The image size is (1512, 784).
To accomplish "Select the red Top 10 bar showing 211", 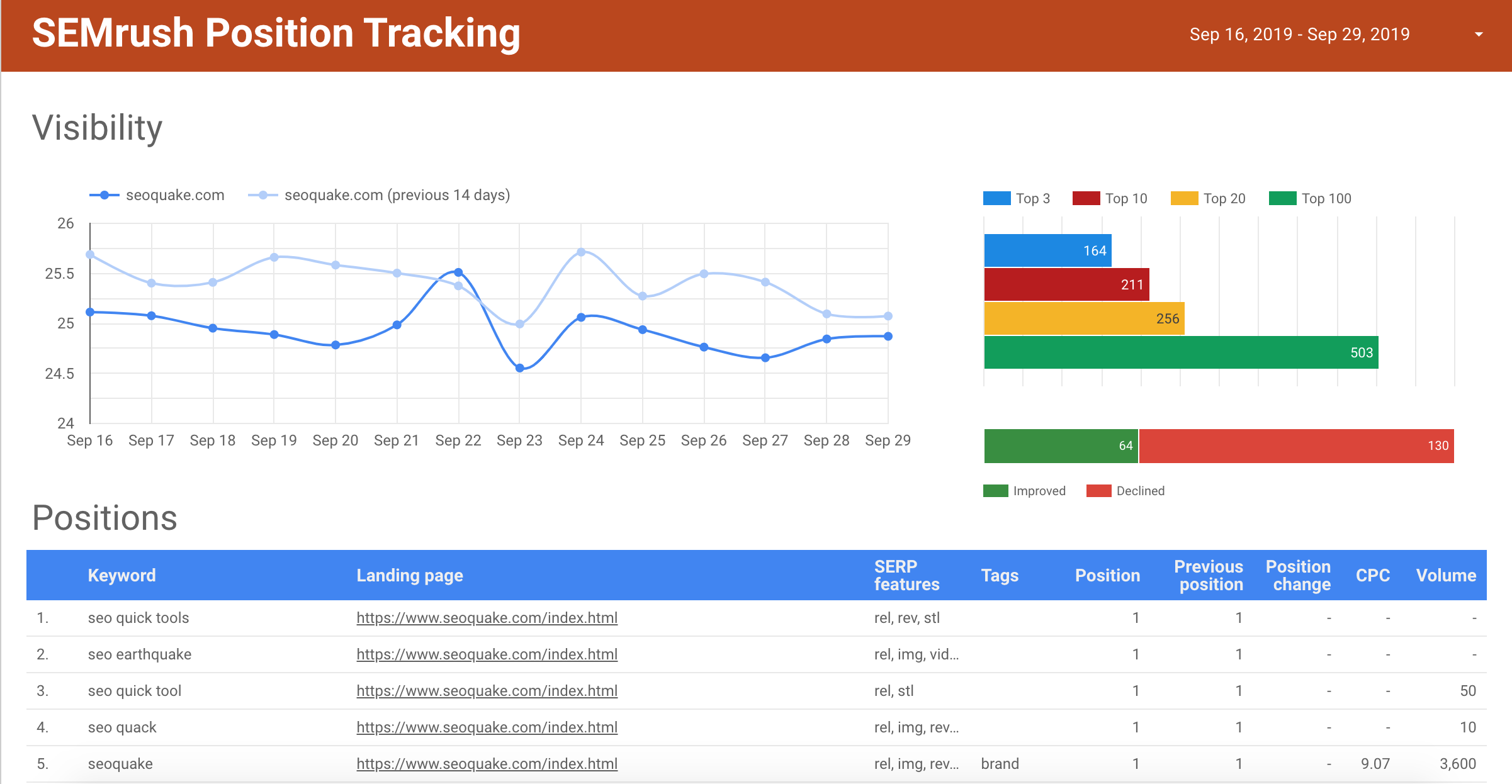I will pyautogui.click(x=1066, y=284).
